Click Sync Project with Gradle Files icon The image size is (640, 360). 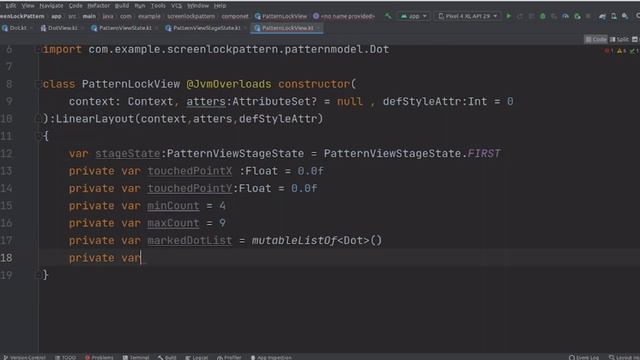point(602,16)
